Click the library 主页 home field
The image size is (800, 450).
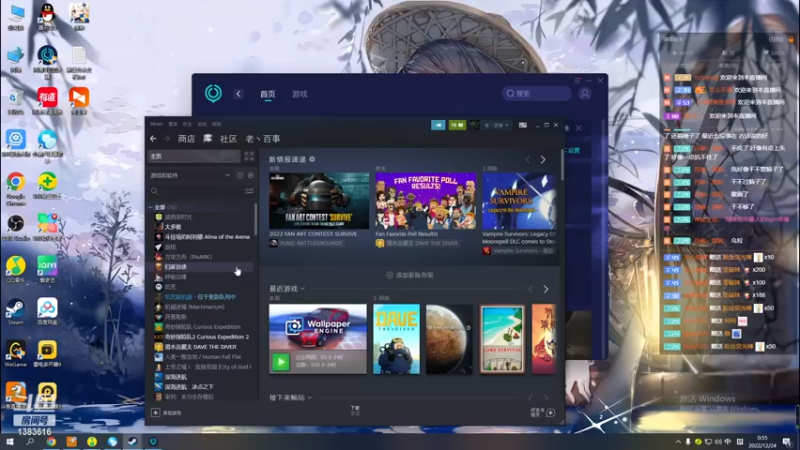click(x=194, y=156)
